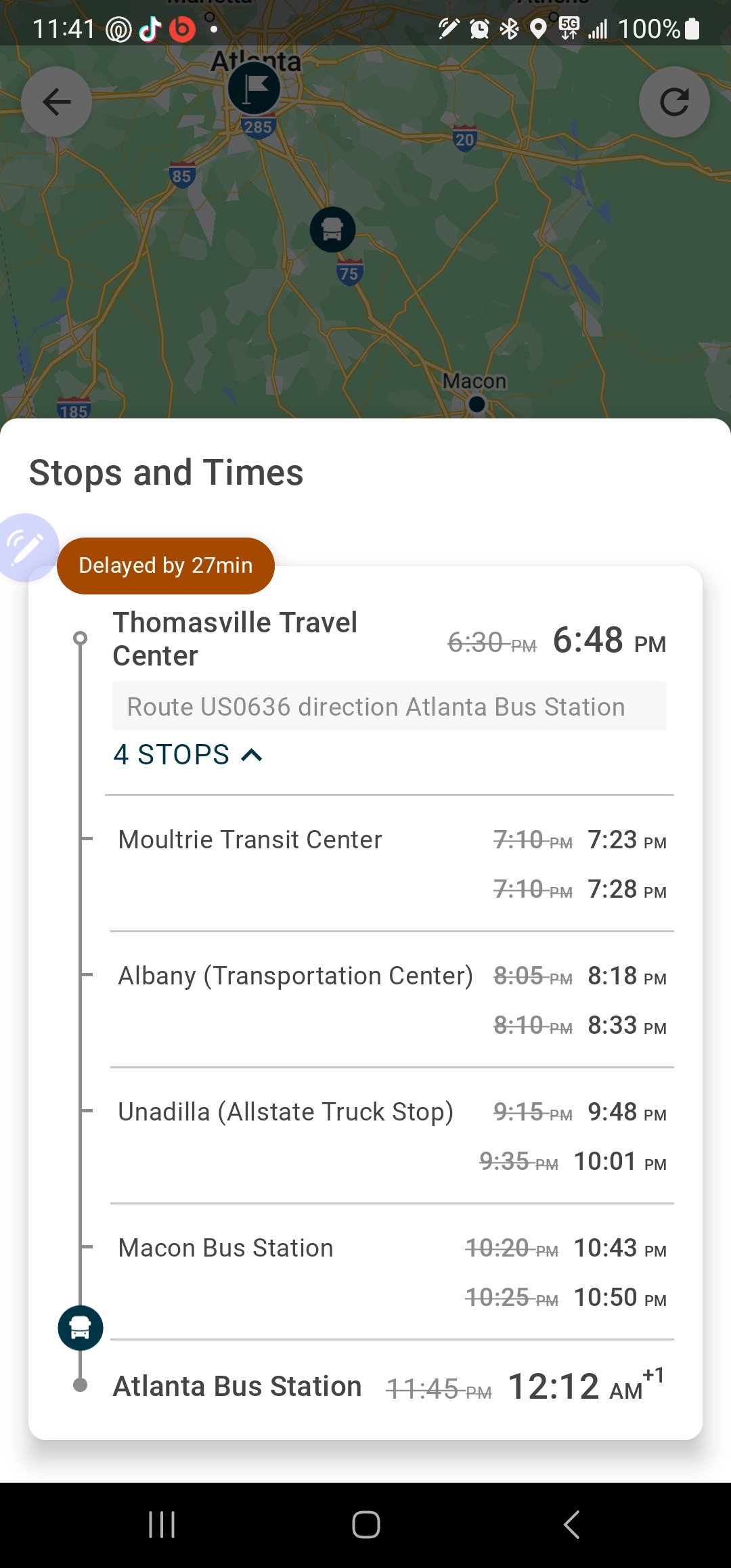731x1568 pixels.
Task: Open Android recent apps button
Action: (x=162, y=1525)
